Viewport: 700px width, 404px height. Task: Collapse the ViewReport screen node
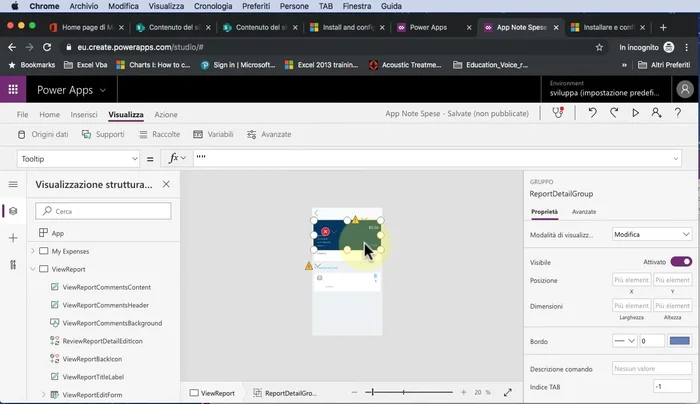click(x=33, y=269)
